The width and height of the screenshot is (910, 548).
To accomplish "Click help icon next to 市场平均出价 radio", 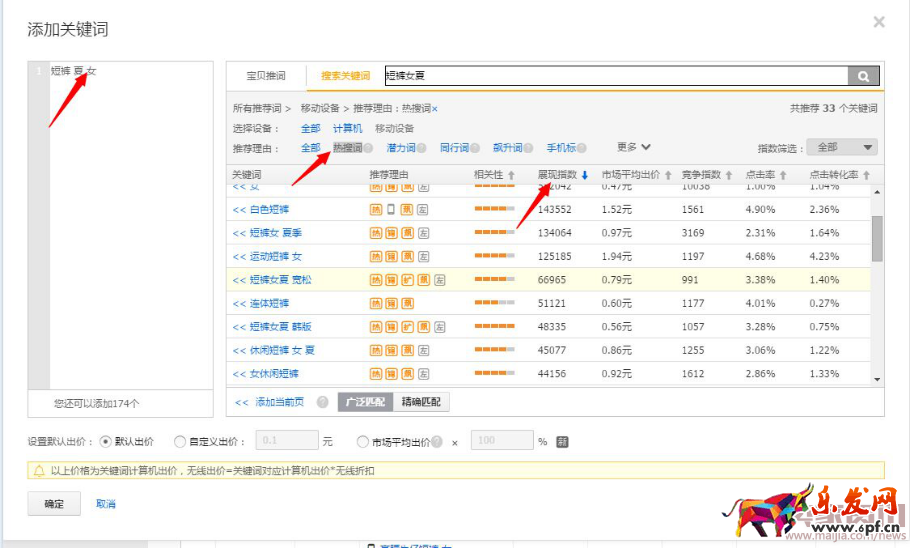I will tap(436, 442).
